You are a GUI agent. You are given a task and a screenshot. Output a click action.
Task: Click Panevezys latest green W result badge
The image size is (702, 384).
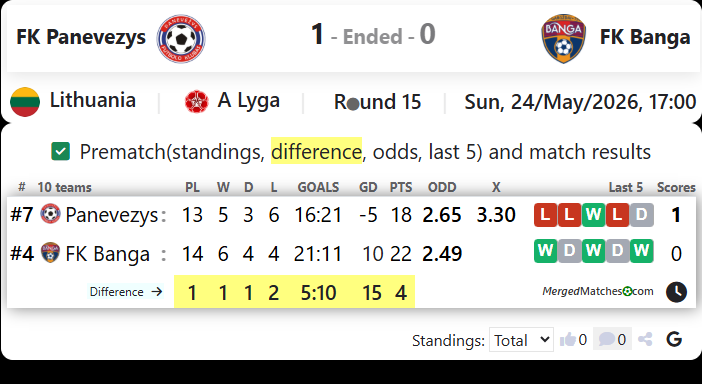point(593,214)
